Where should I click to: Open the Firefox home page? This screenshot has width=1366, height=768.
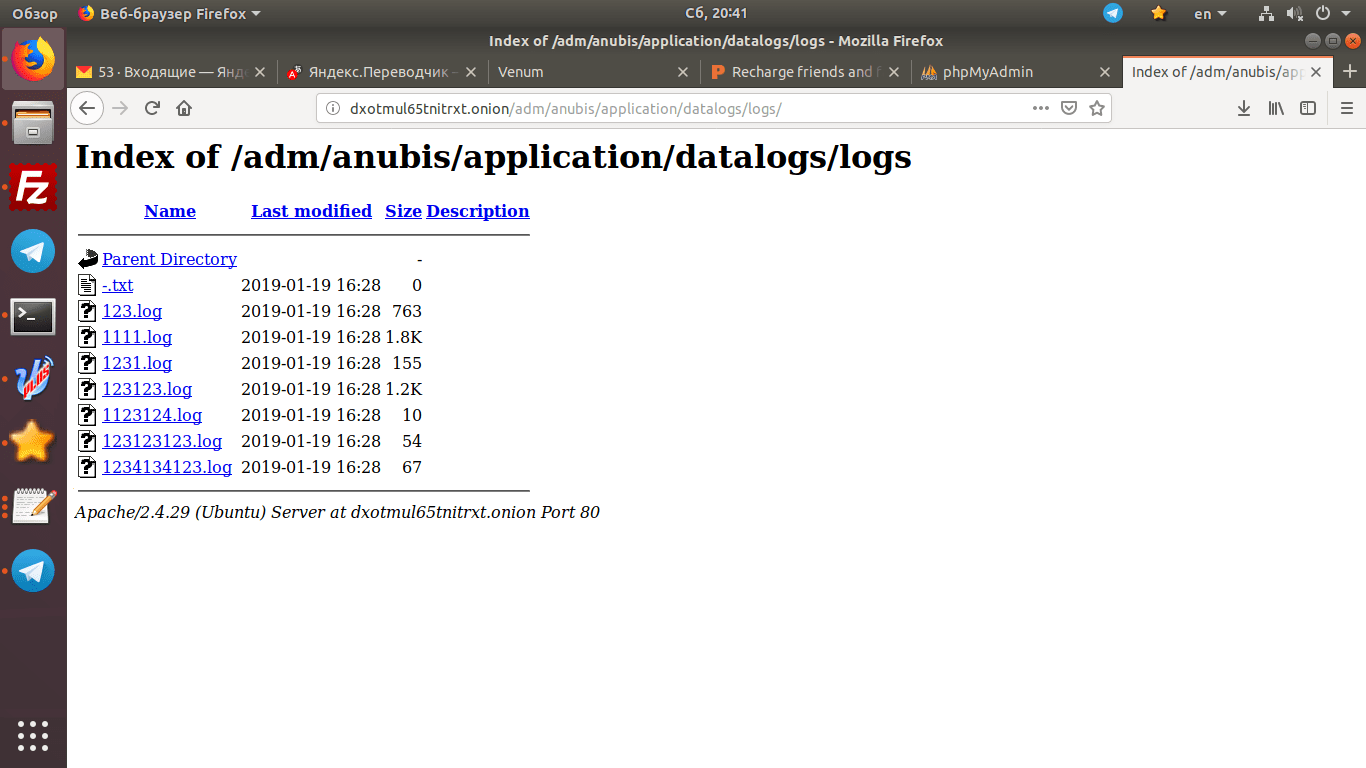pyautogui.click(x=184, y=108)
